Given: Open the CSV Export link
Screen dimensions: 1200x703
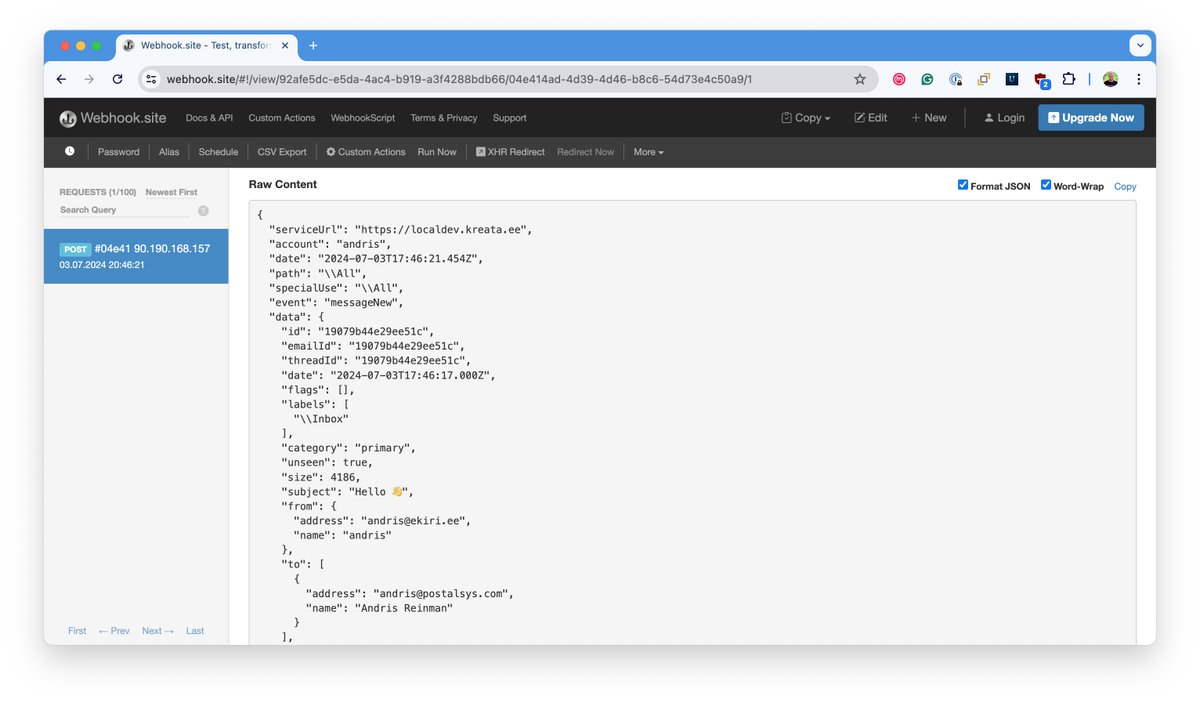Looking at the screenshot, I should pyautogui.click(x=281, y=151).
